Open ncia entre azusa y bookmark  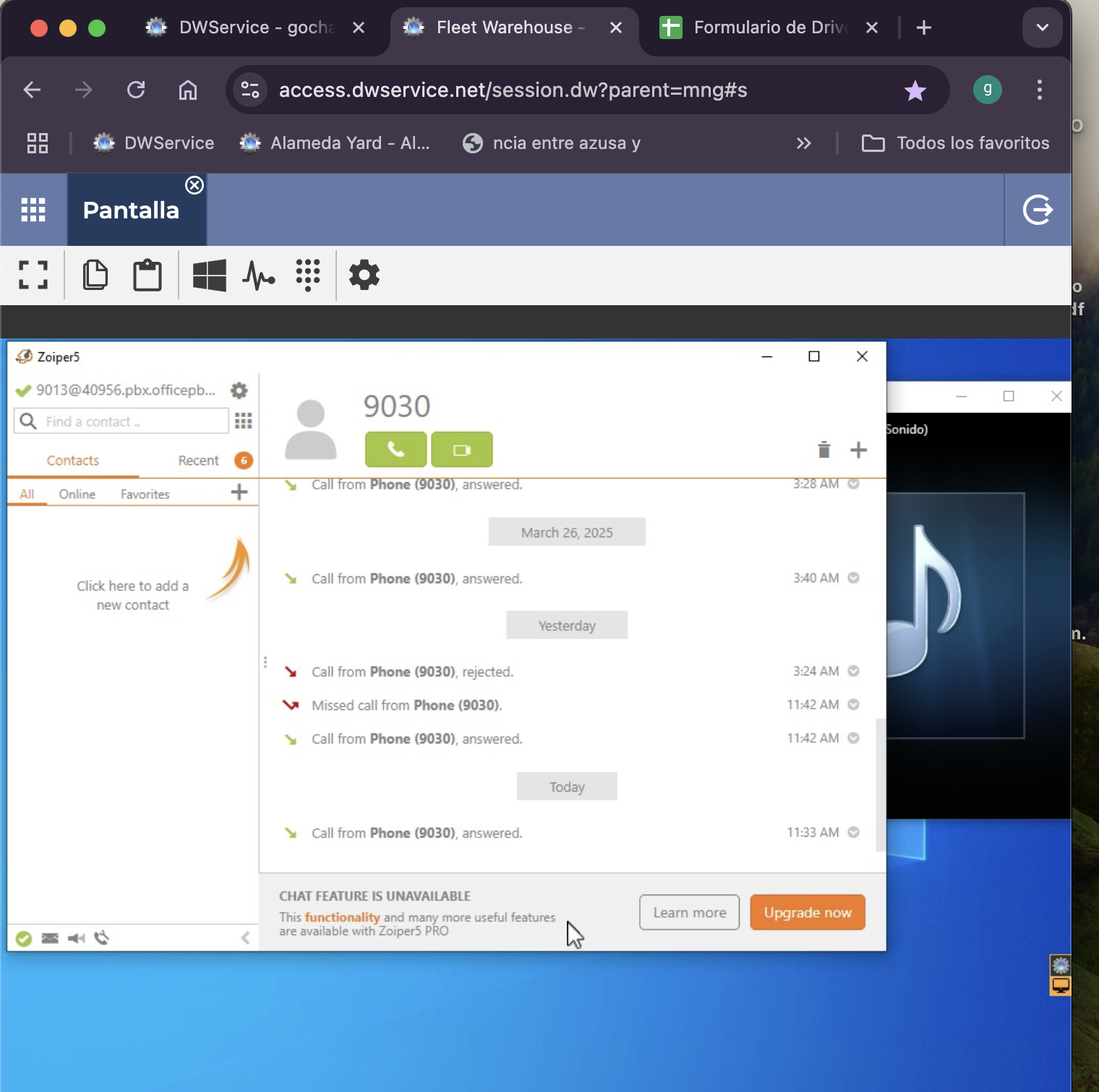click(552, 143)
